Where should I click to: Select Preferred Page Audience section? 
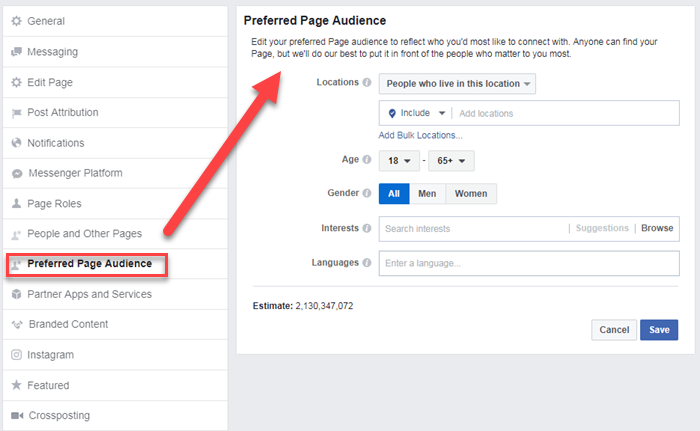coord(115,264)
